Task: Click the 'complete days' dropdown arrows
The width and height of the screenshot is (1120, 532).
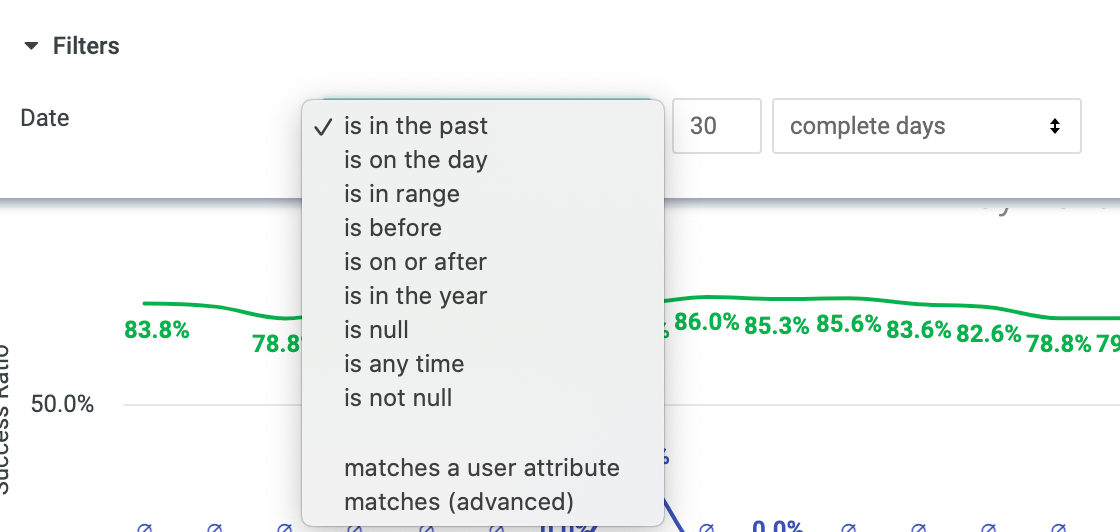Action: point(1054,126)
